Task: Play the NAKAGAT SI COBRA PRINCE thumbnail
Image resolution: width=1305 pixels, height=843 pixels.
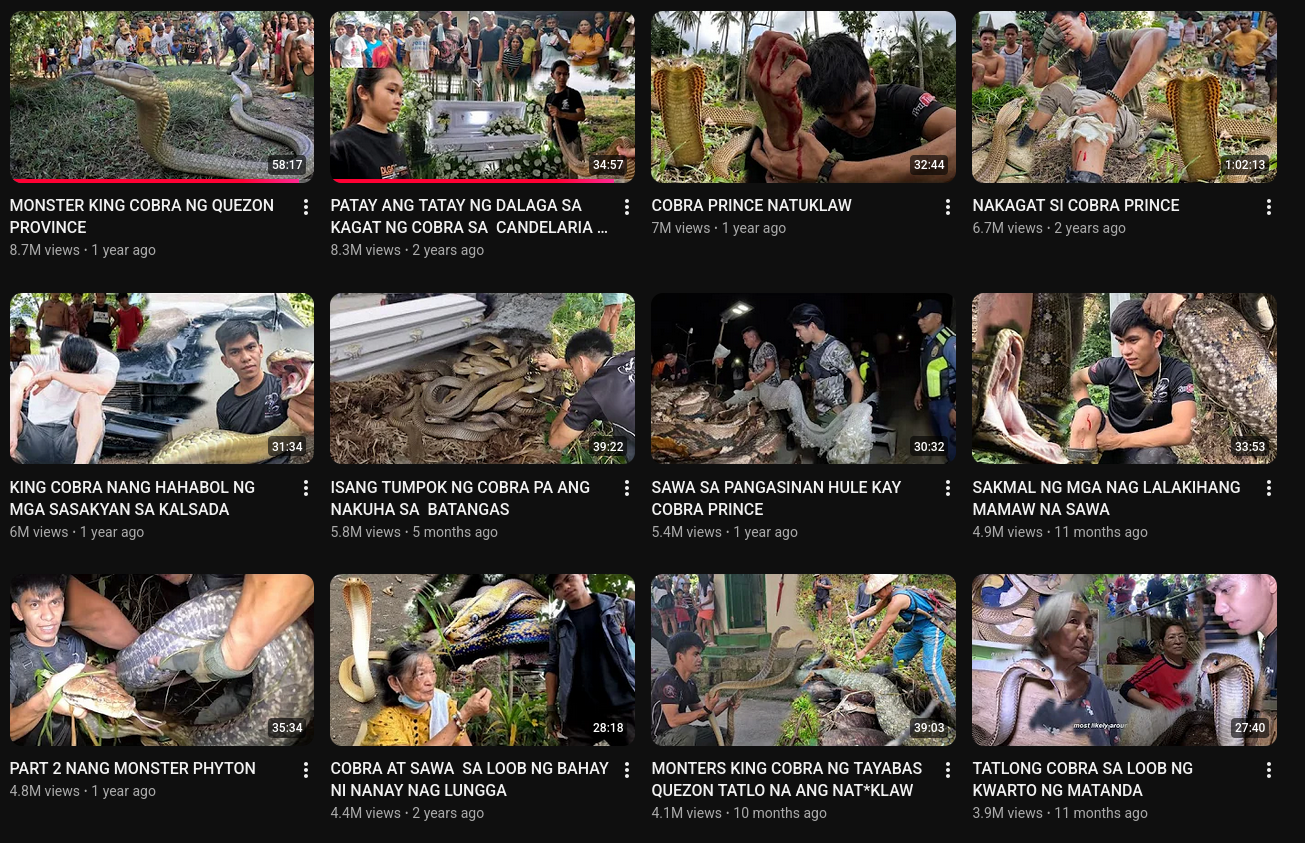Action: (1125, 97)
